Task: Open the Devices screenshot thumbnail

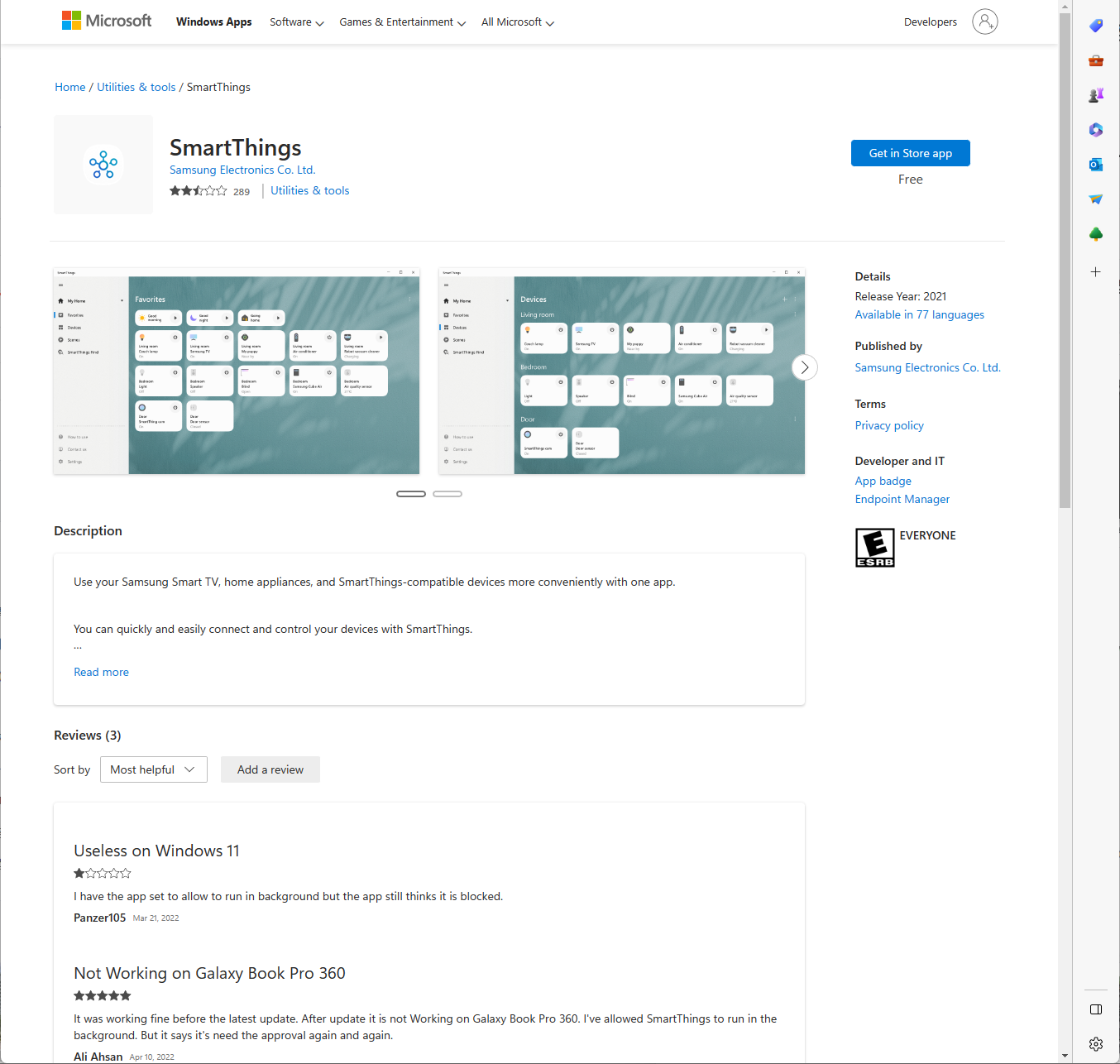Action: 622,371
